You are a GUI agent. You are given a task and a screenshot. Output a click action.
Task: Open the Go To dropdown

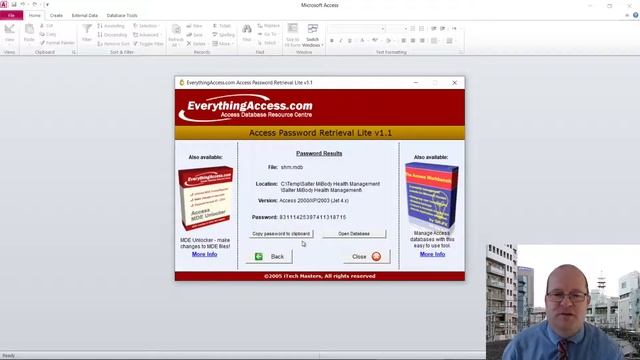[268, 34]
